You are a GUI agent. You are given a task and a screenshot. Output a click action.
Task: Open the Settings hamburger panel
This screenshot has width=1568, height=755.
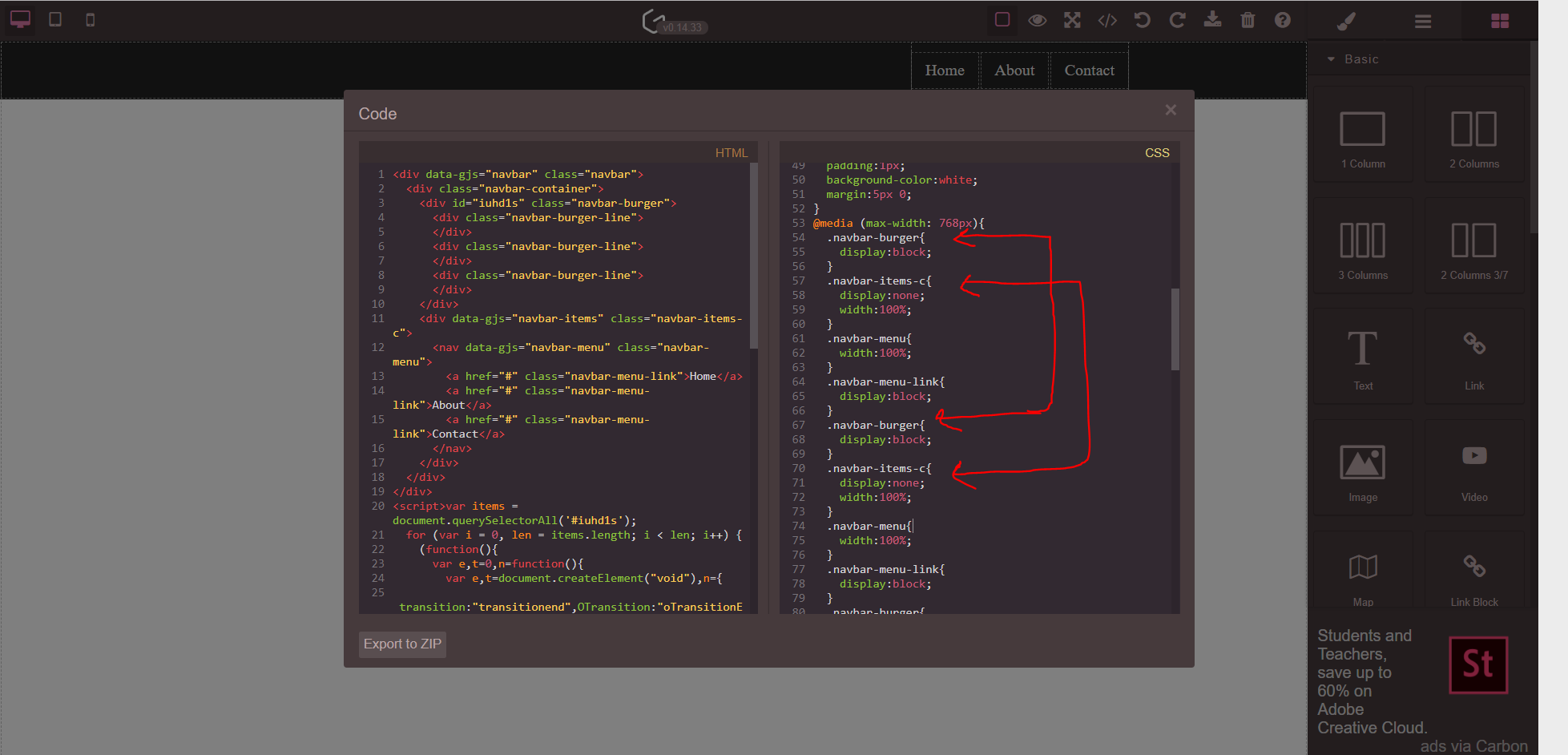(x=1423, y=22)
